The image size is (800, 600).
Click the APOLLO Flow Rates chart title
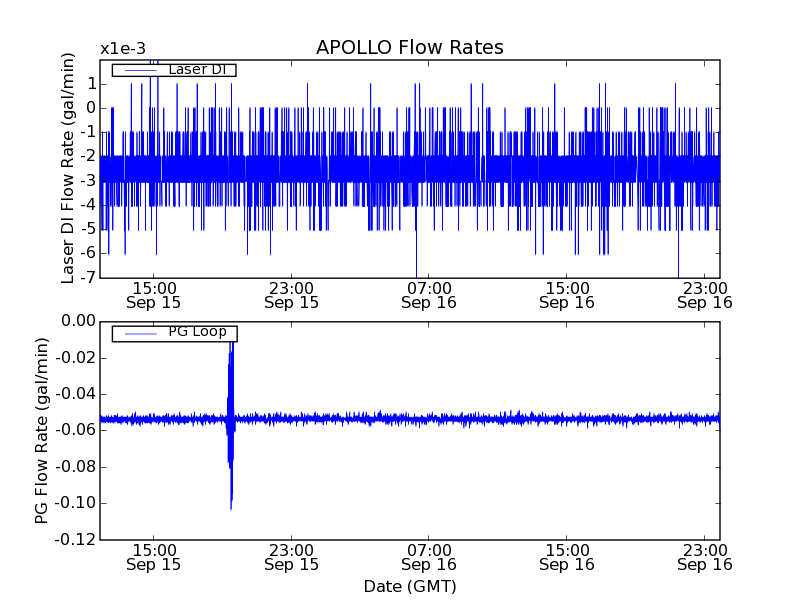tap(410, 47)
